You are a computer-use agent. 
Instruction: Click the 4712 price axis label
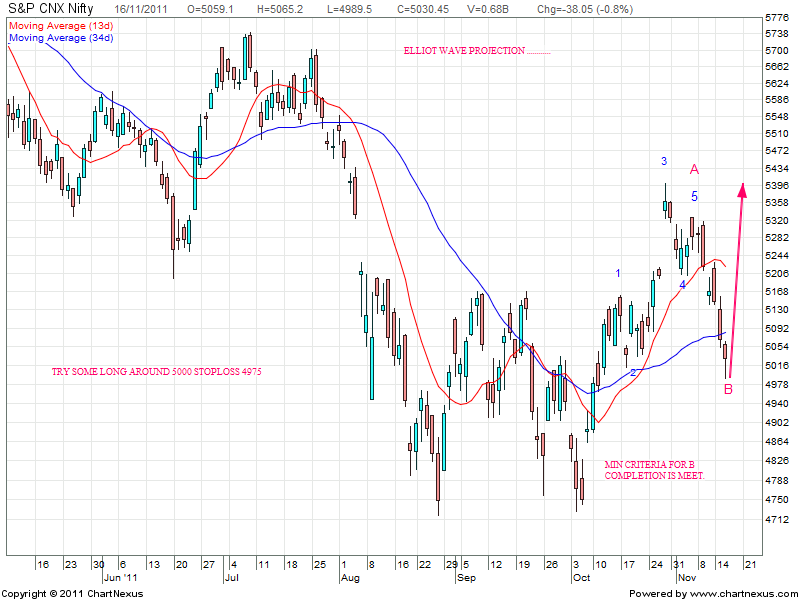click(x=777, y=519)
